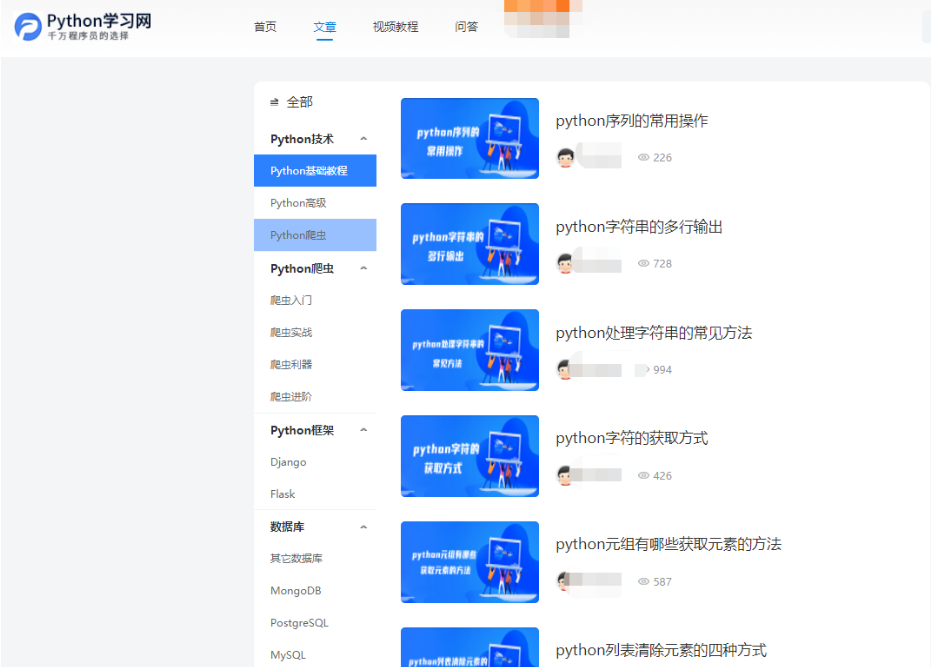Collapse the 数据库 category section
This screenshot has height=667, width=949.
363,526
